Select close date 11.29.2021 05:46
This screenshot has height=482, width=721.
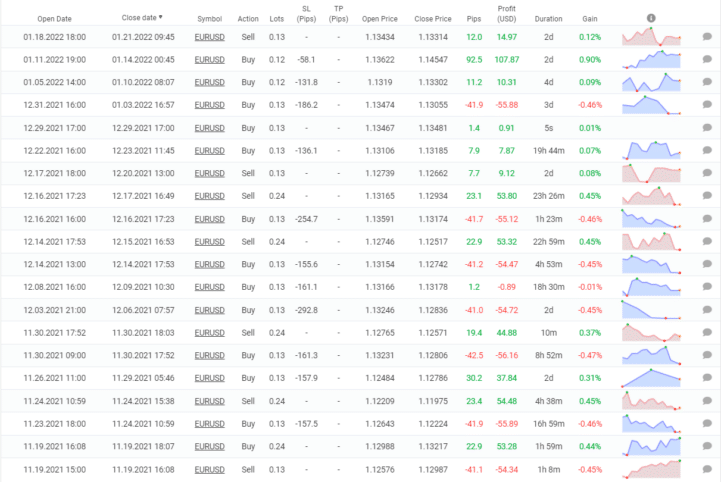click(x=143, y=378)
